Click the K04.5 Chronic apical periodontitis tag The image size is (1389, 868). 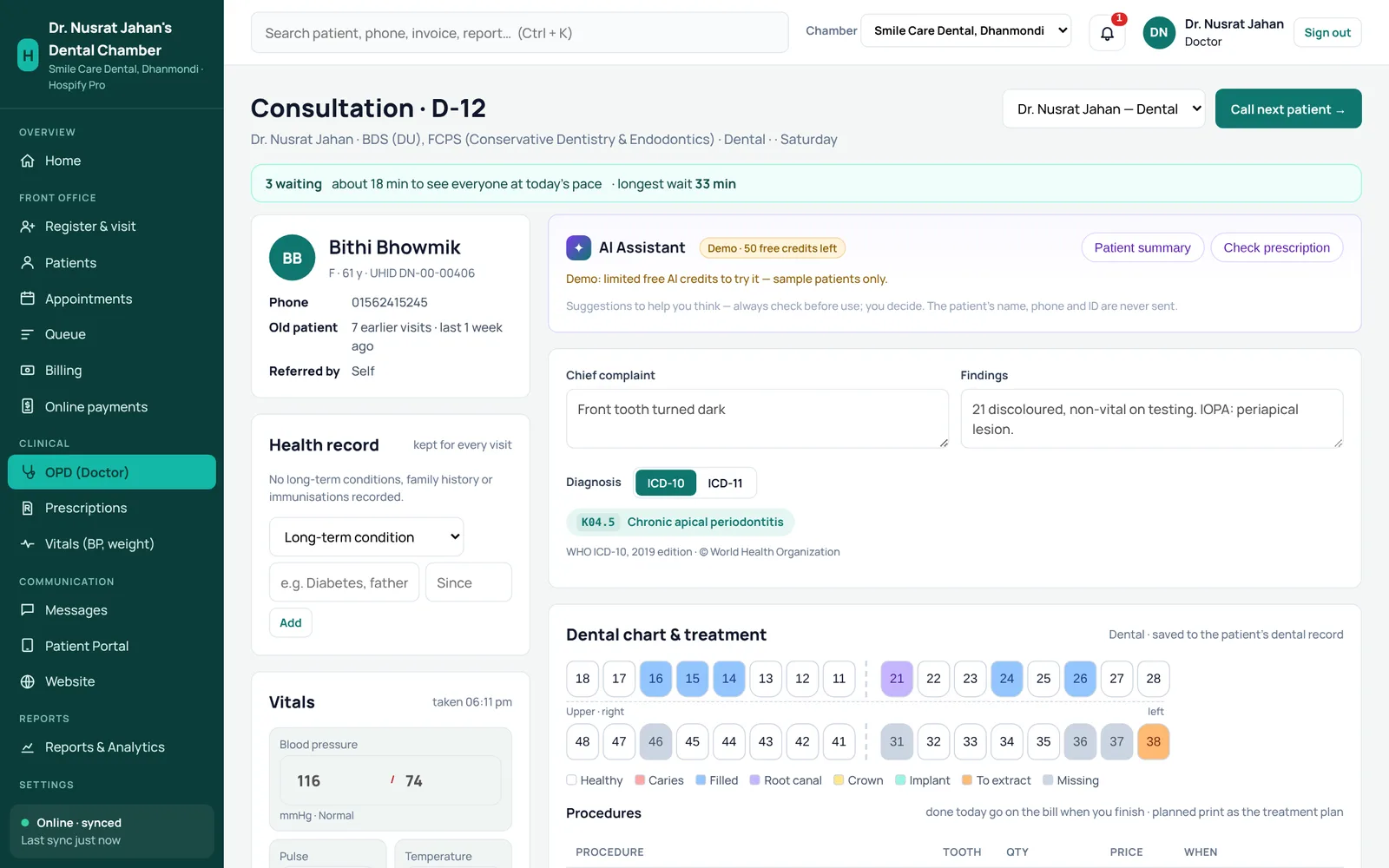click(681, 522)
